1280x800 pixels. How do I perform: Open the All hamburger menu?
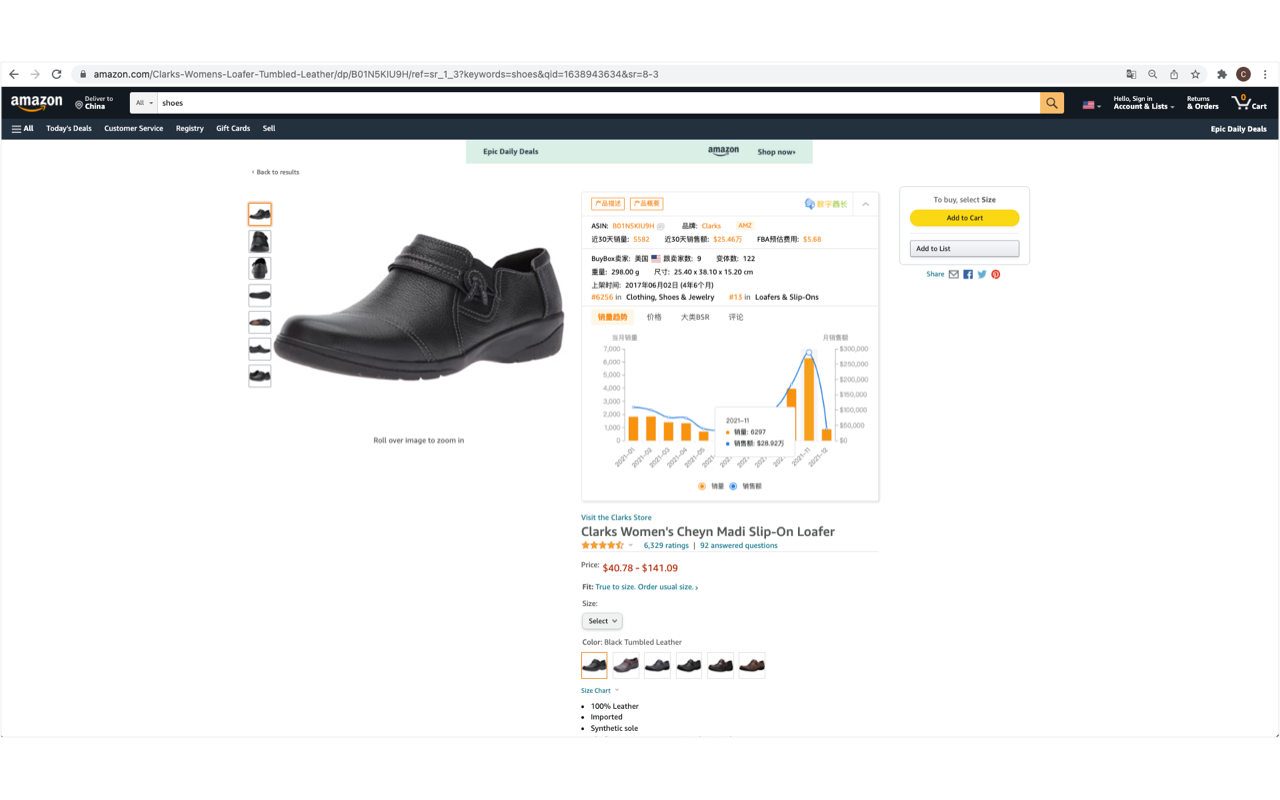[22, 129]
